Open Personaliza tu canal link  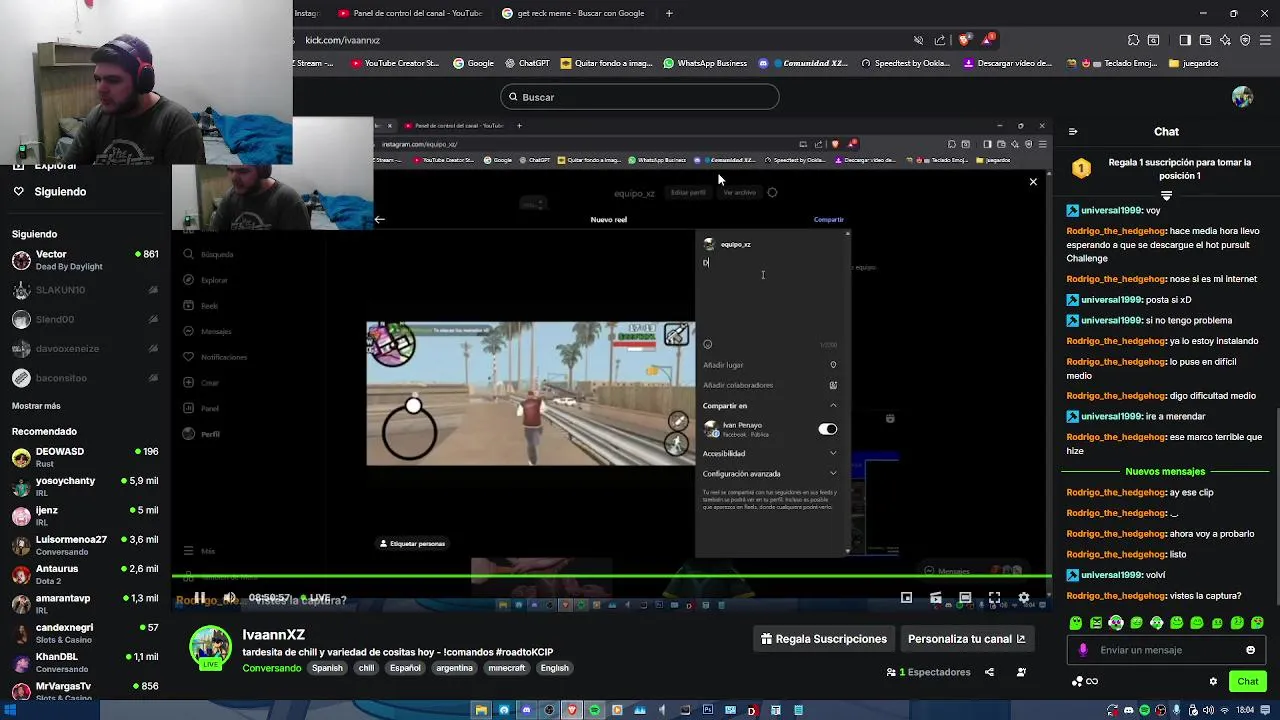tap(966, 639)
